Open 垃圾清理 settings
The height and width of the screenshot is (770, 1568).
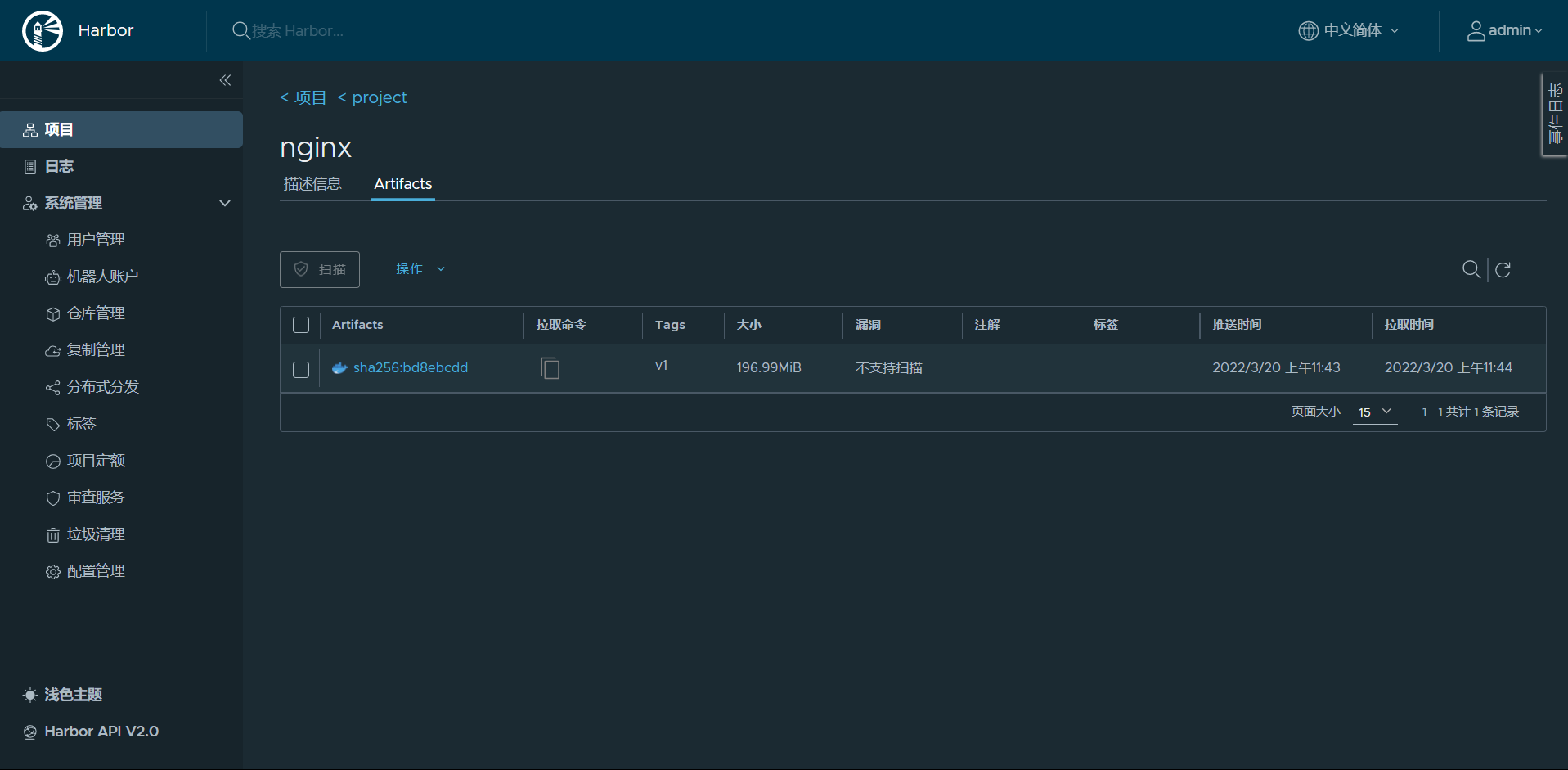click(x=96, y=534)
